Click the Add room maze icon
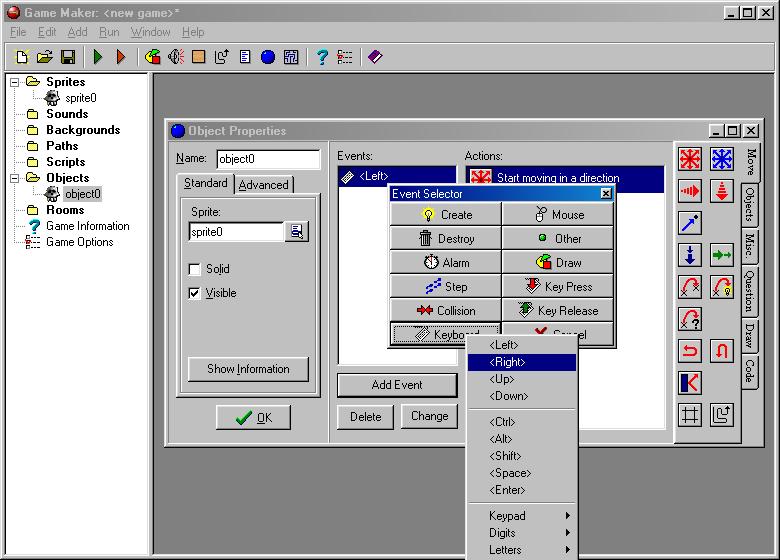Screen dimensions: 780x560 pyautogui.click(x=291, y=57)
